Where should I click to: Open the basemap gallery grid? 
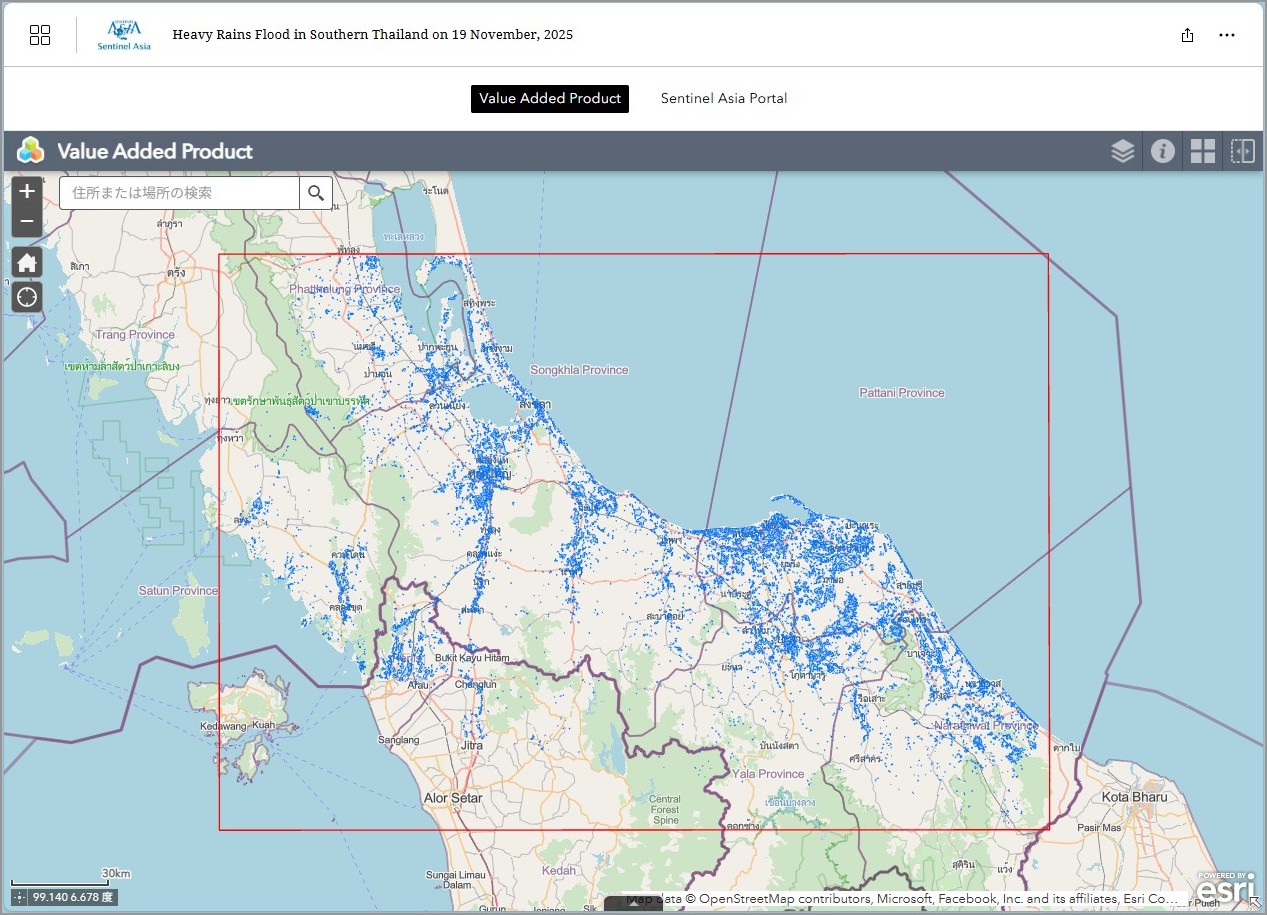1202,151
